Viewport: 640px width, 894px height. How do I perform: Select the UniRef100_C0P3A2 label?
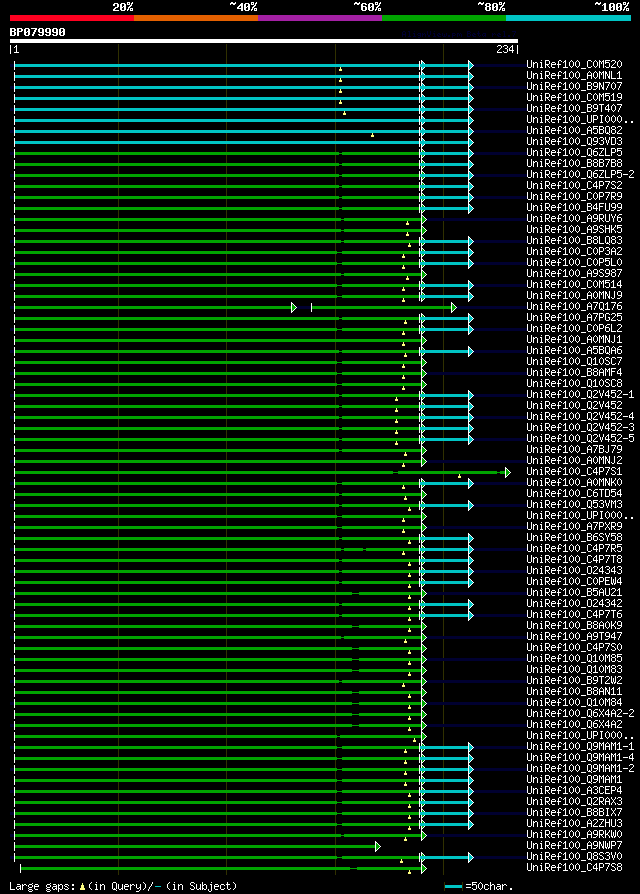(x=574, y=251)
